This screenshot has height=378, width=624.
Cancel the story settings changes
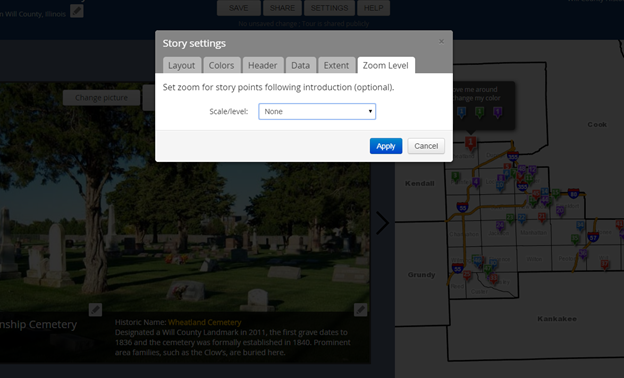[x=426, y=146]
